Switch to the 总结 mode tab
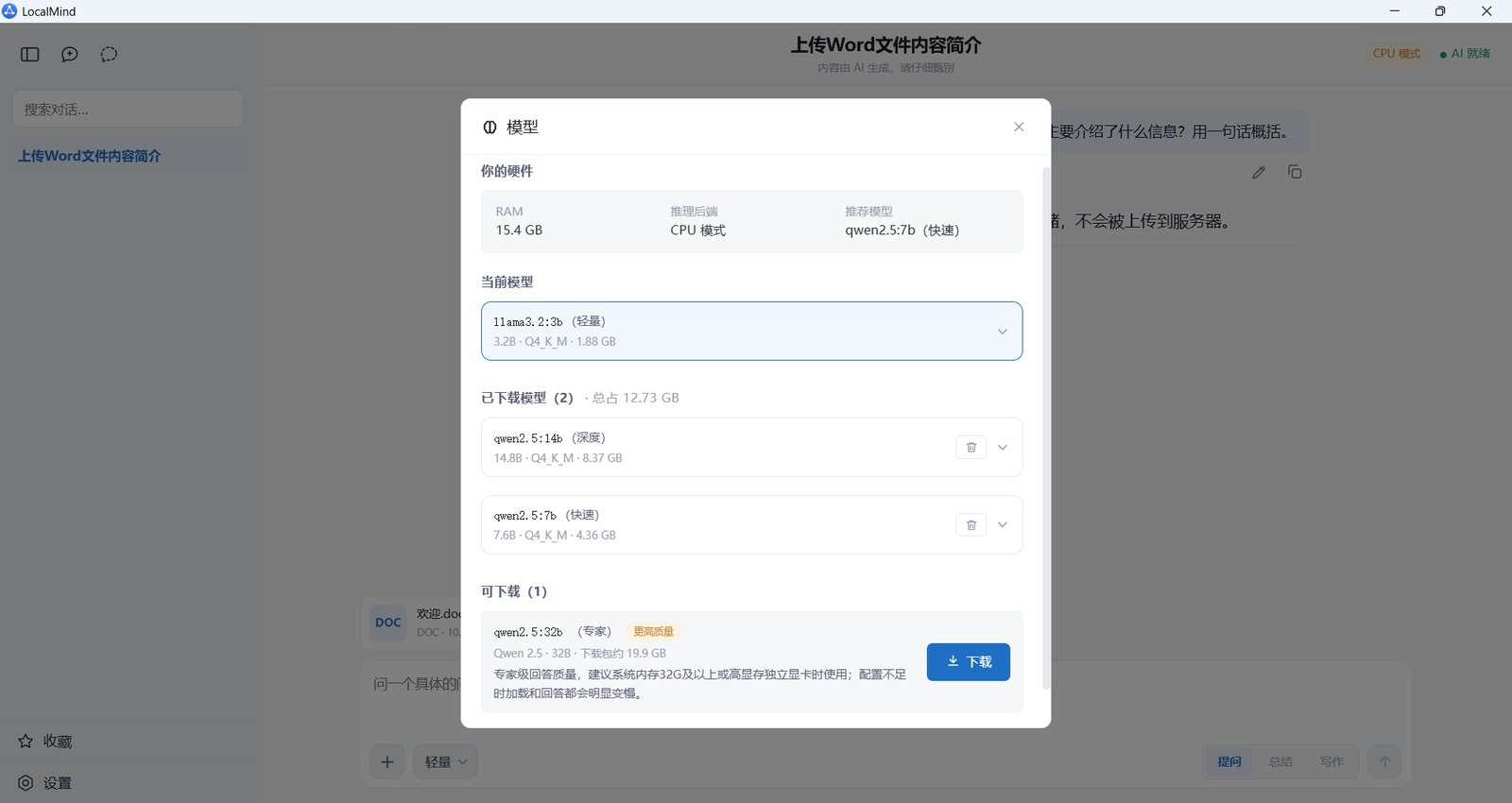 [x=1280, y=761]
